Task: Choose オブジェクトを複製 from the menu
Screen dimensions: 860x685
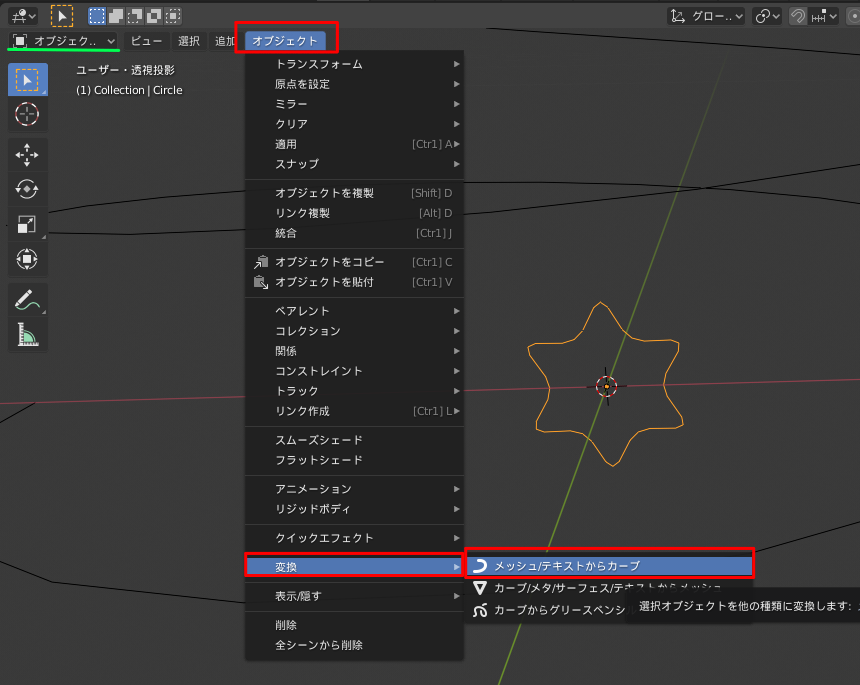Action: tap(354, 193)
